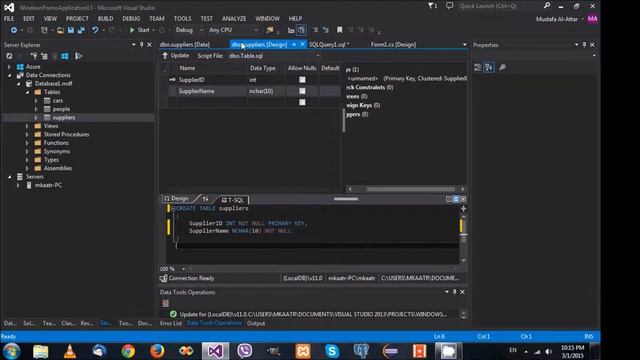
Task: Open the feedback speech bubble icon
Action: tap(449, 6)
